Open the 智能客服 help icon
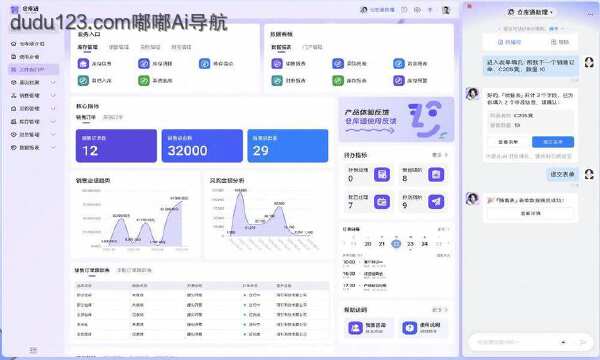600x360 pixels. point(355,328)
